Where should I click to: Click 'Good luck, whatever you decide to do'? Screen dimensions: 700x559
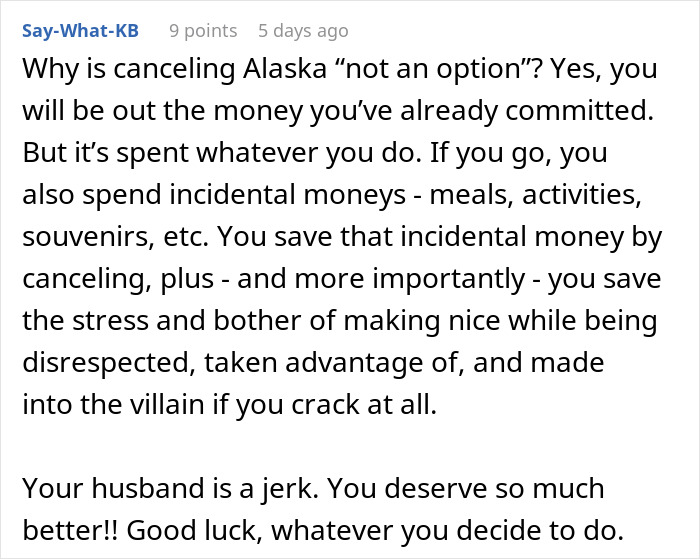click(x=375, y=530)
